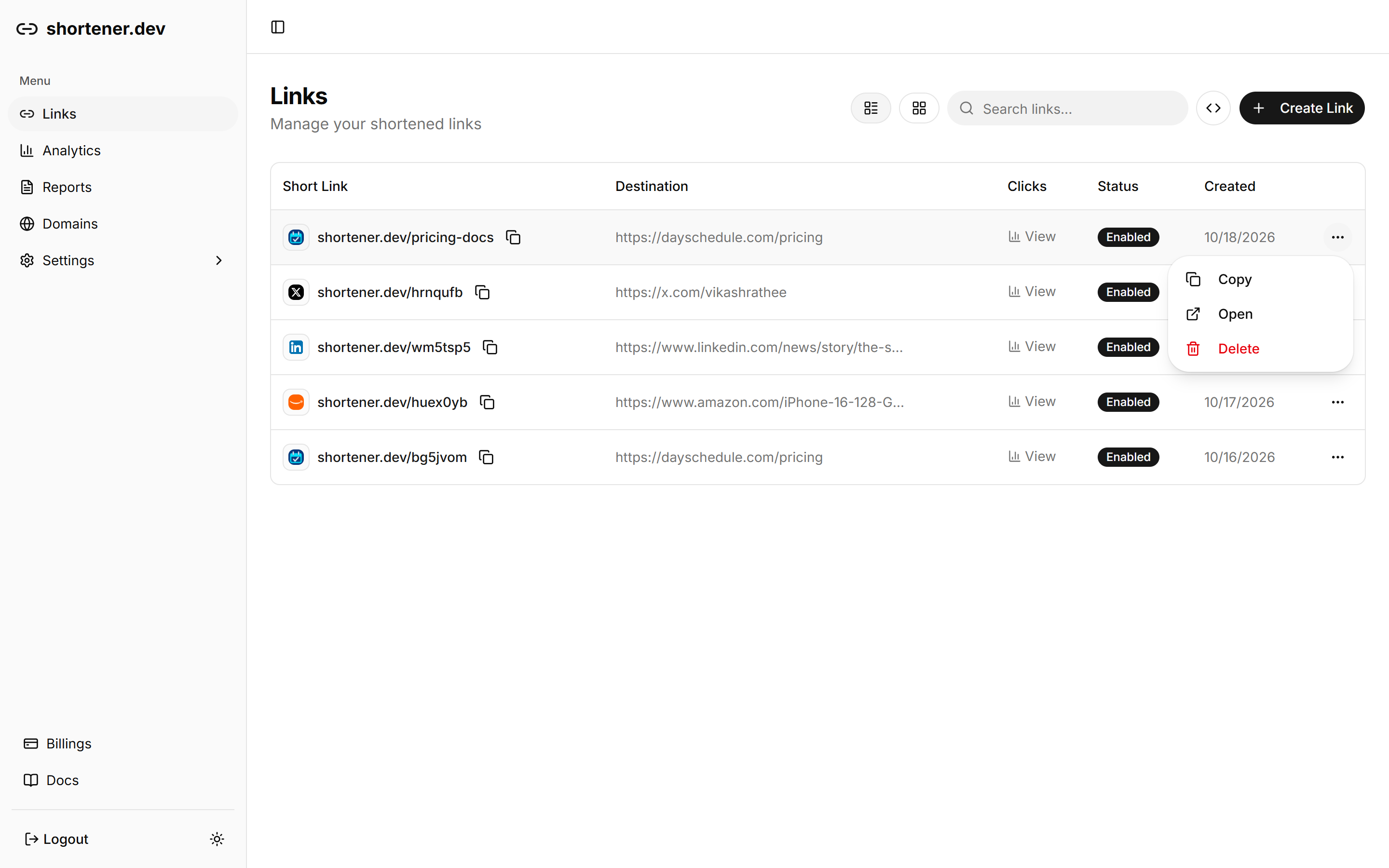Click Logout

point(56,839)
